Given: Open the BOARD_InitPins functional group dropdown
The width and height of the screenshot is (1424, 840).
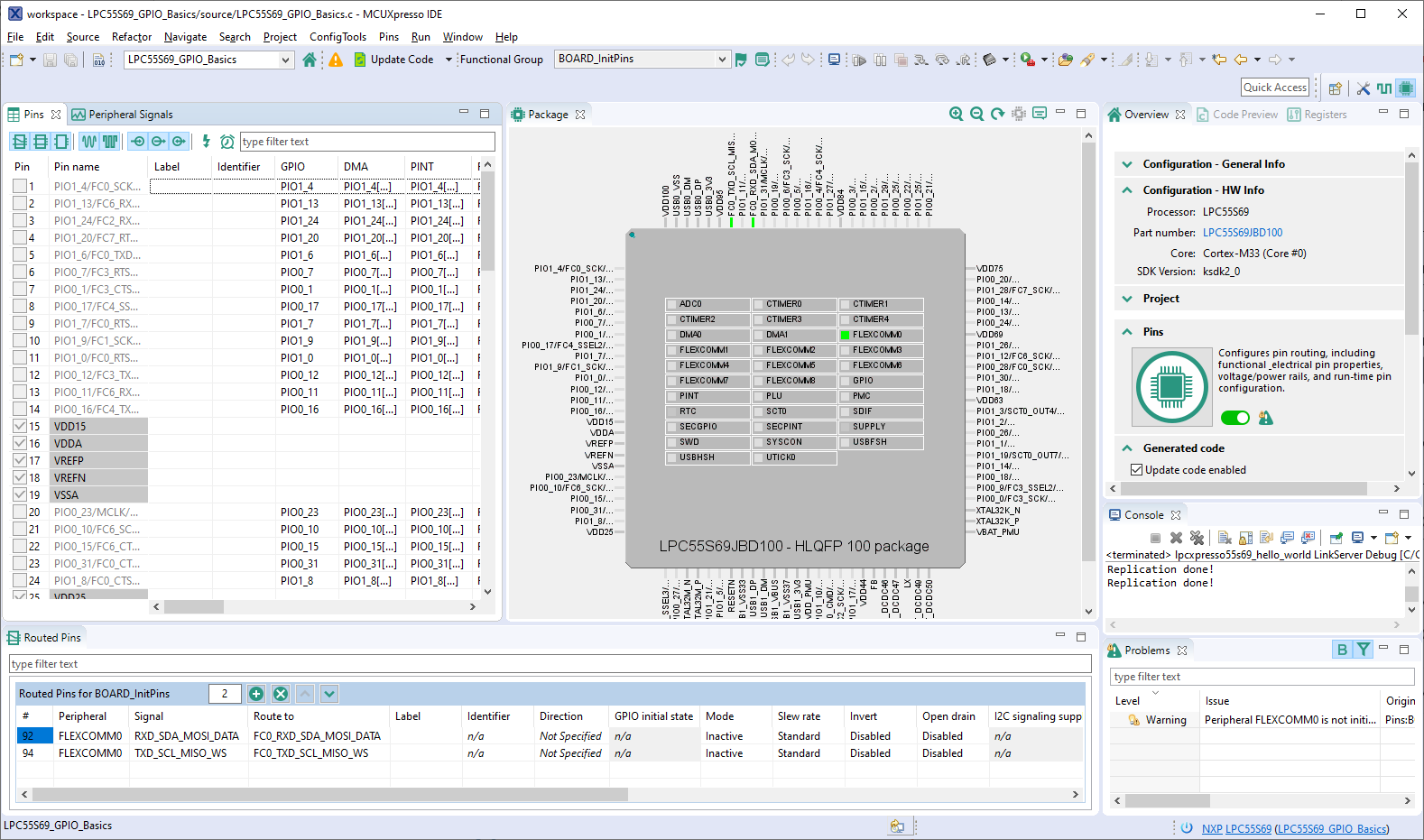Looking at the screenshot, I should (x=721, y=60).
